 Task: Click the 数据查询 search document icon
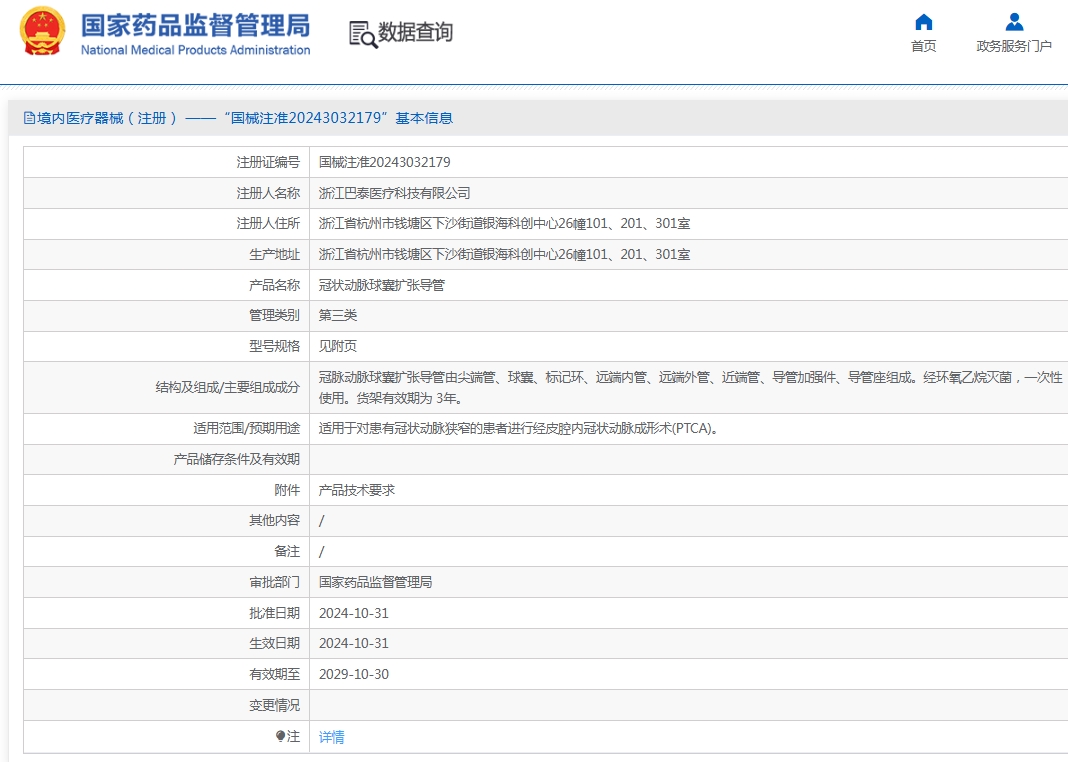(x=362, y=34)
